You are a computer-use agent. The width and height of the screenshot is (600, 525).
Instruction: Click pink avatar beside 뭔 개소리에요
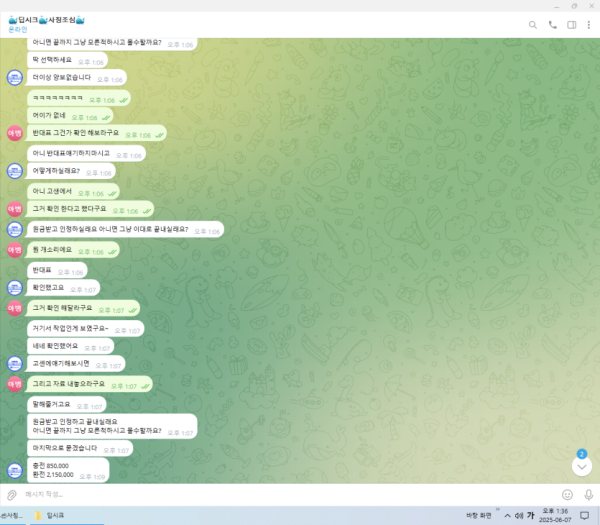15,250
